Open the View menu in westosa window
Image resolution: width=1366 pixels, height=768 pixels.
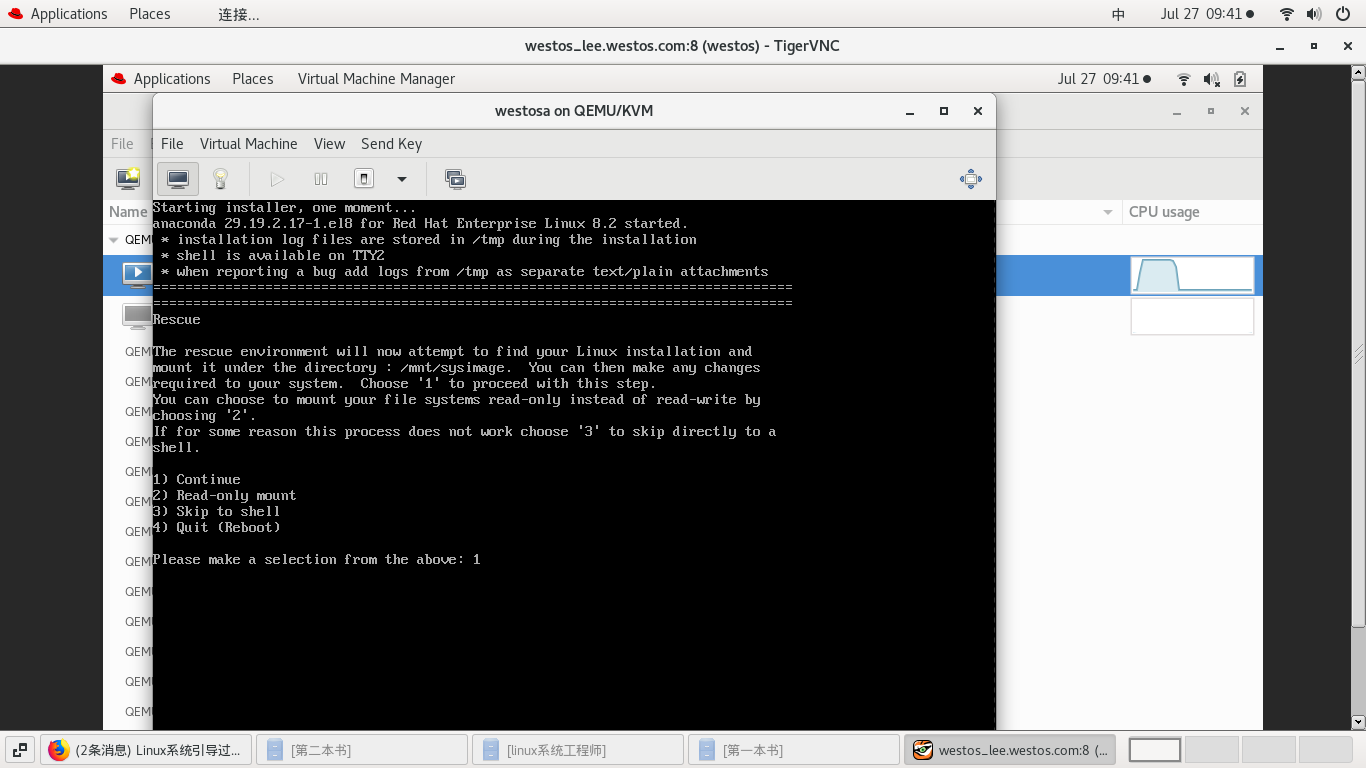click(329, 144)
